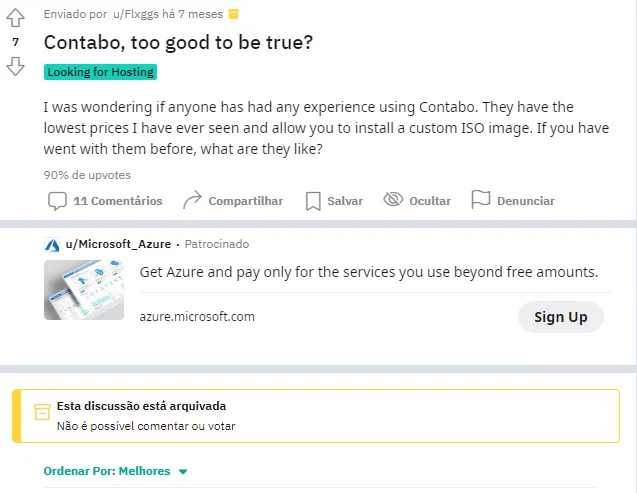Click the archive box icon
Screen dimensions: 637x493
(42, 413)
